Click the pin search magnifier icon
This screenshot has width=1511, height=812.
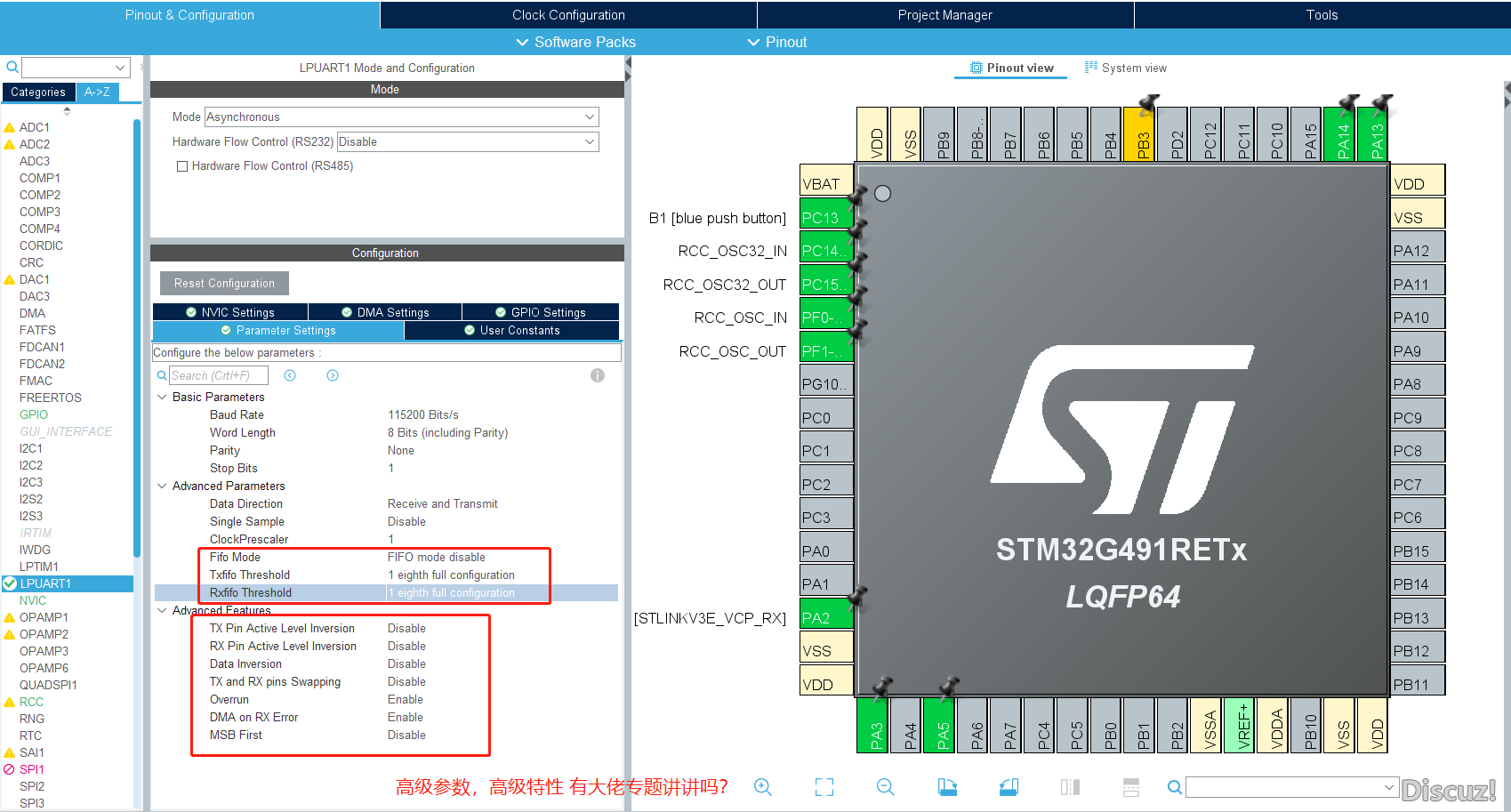tap(1175, 787)
